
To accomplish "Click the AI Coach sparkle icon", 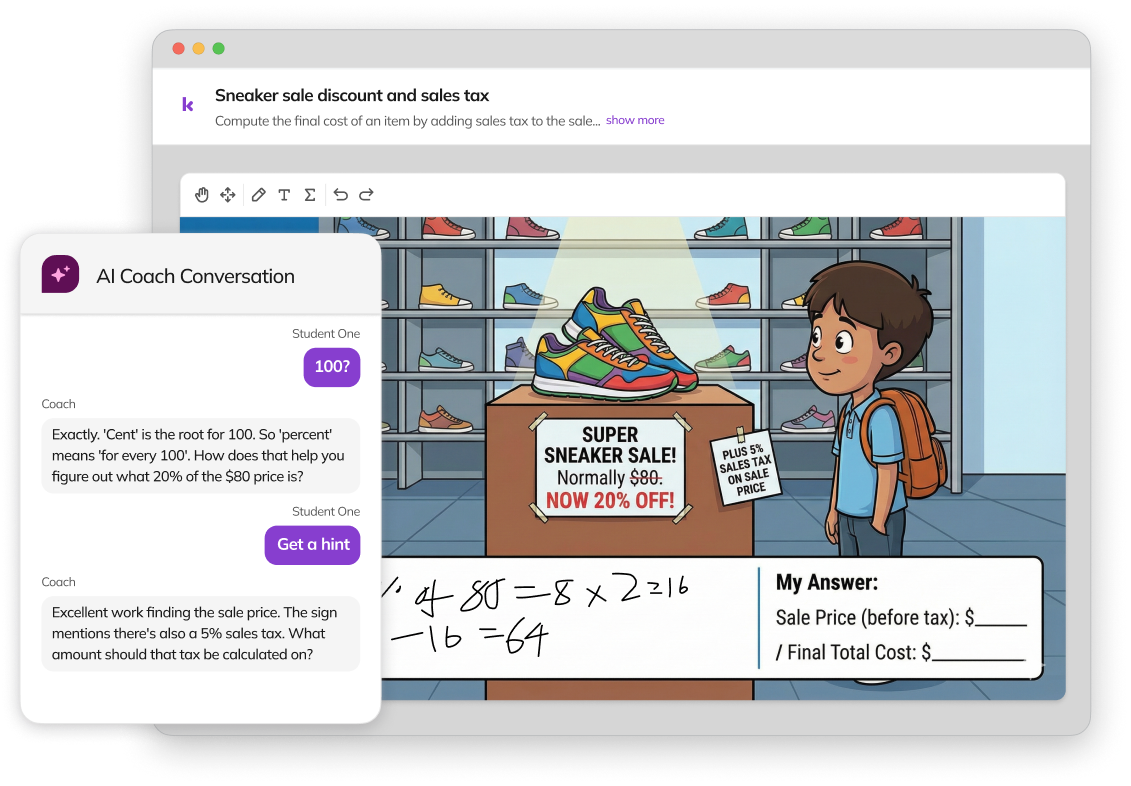I will pyautogui.click(x=61, y=274).
